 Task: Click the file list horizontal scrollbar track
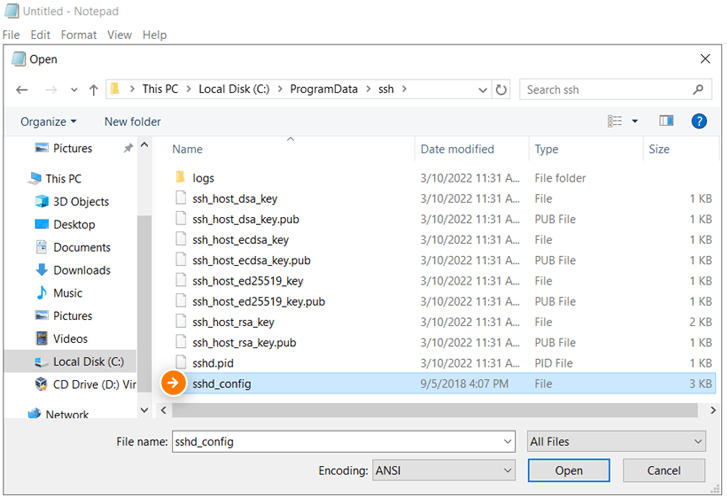435,410
